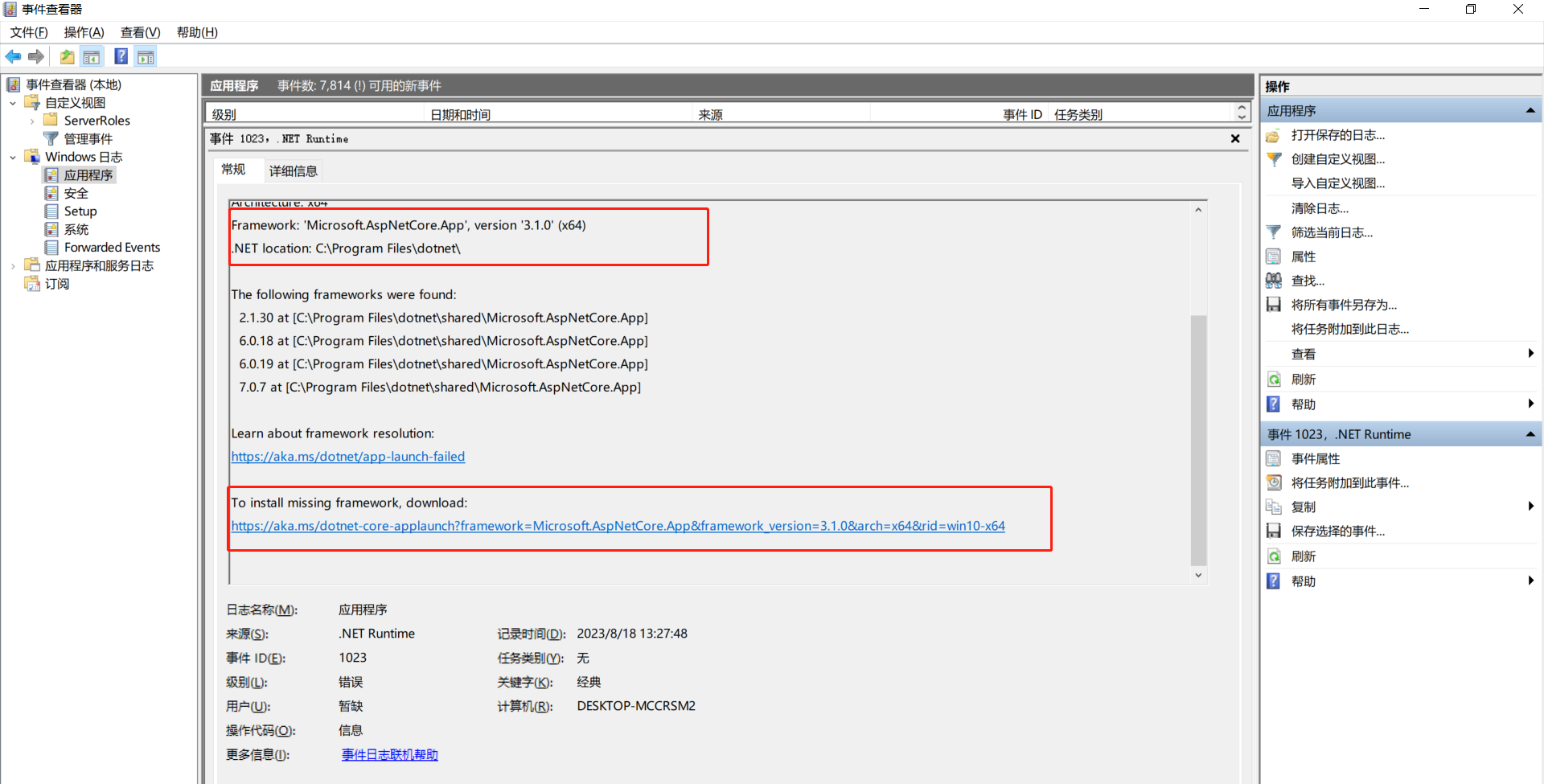Click the up-one-level folder toolbar icon
The width and height of the screenshot is (1544, 784).
click(68, 56)
